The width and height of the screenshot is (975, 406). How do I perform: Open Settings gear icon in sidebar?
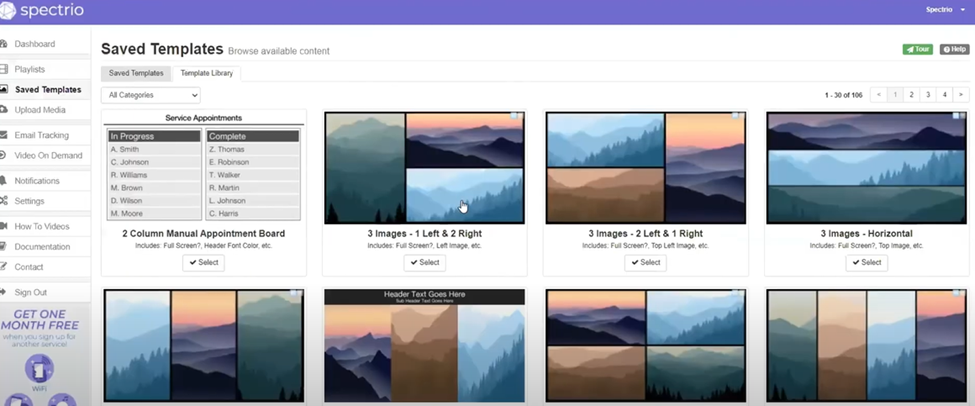click(4, 201)
